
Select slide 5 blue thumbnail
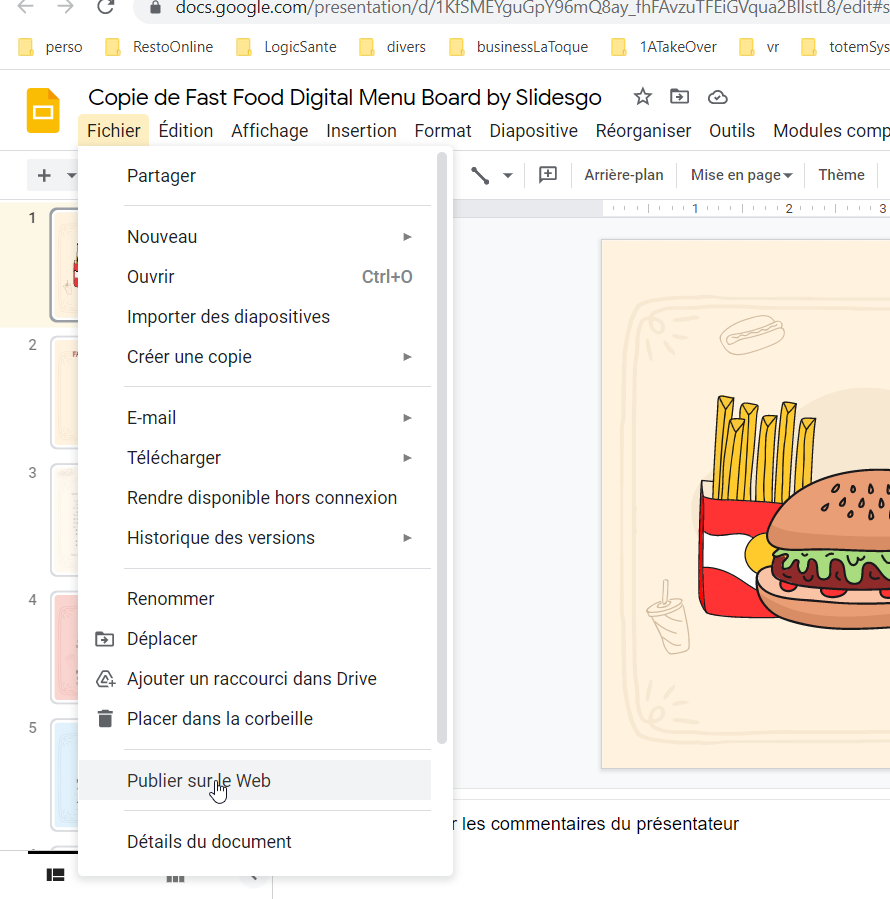[x=64, y=775]
